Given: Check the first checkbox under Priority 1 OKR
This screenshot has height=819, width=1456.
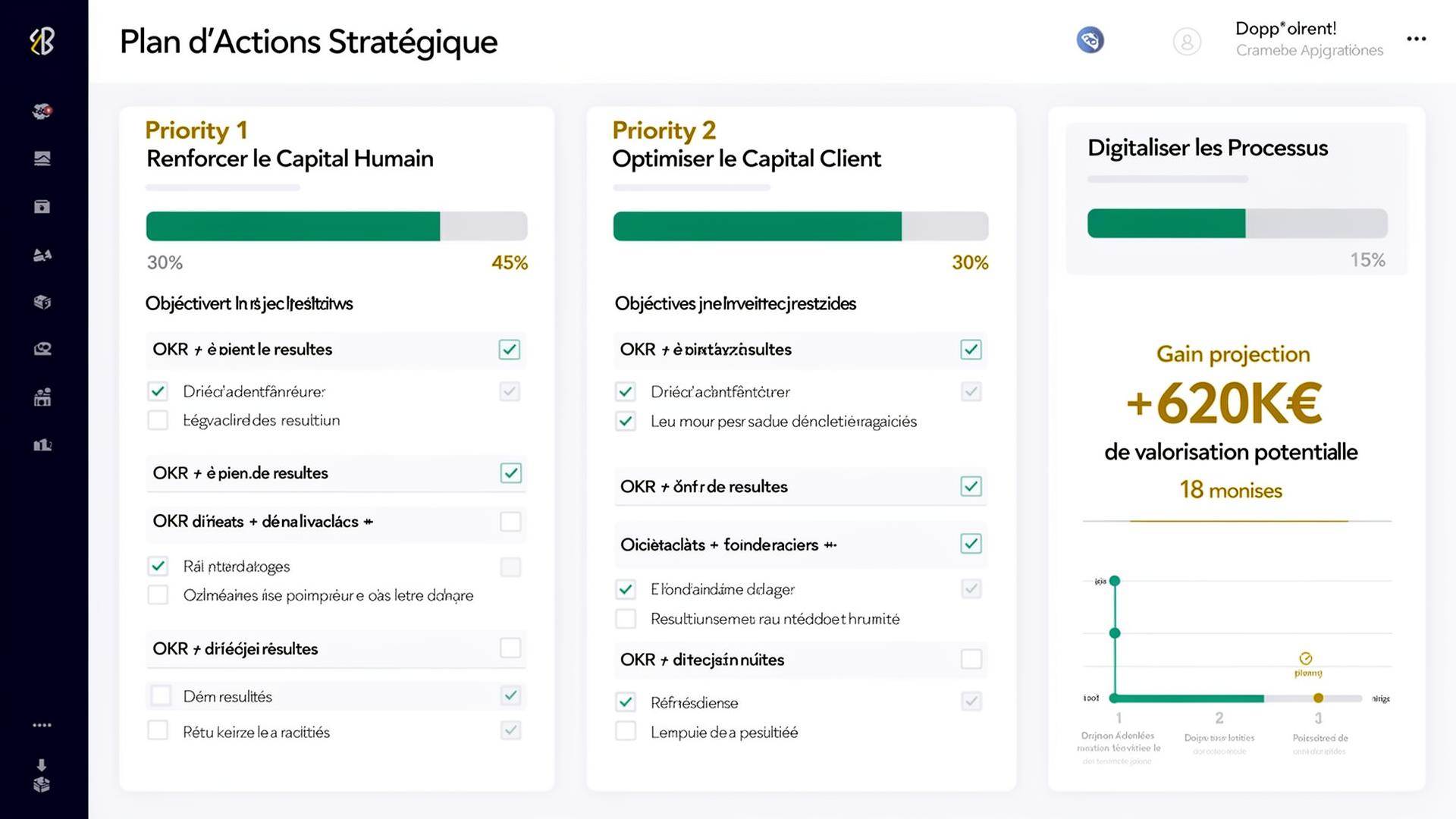Looking at the screenshot, I should tap(510, 350).
